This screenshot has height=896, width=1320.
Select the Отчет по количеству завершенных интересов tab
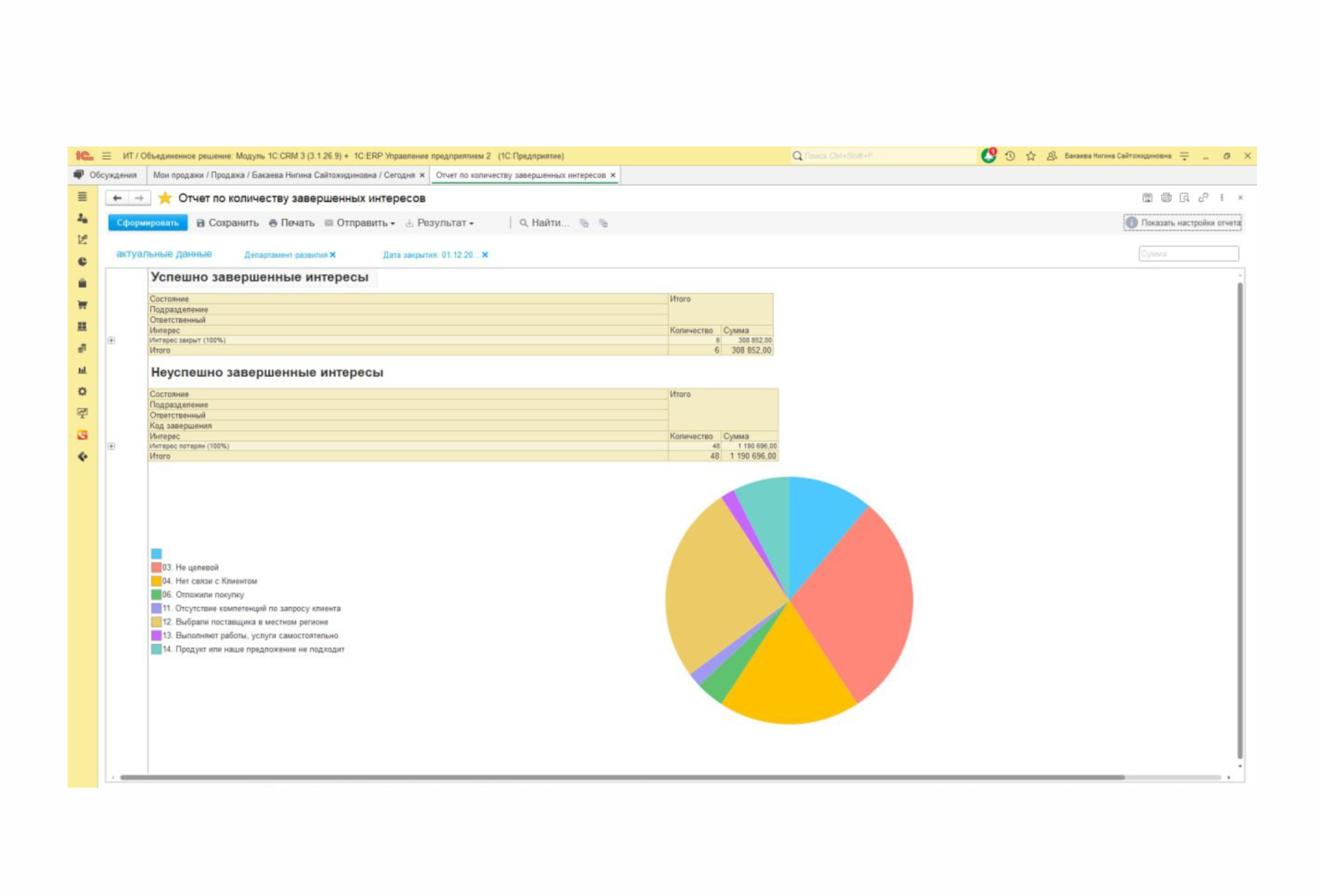coord(520,175)
